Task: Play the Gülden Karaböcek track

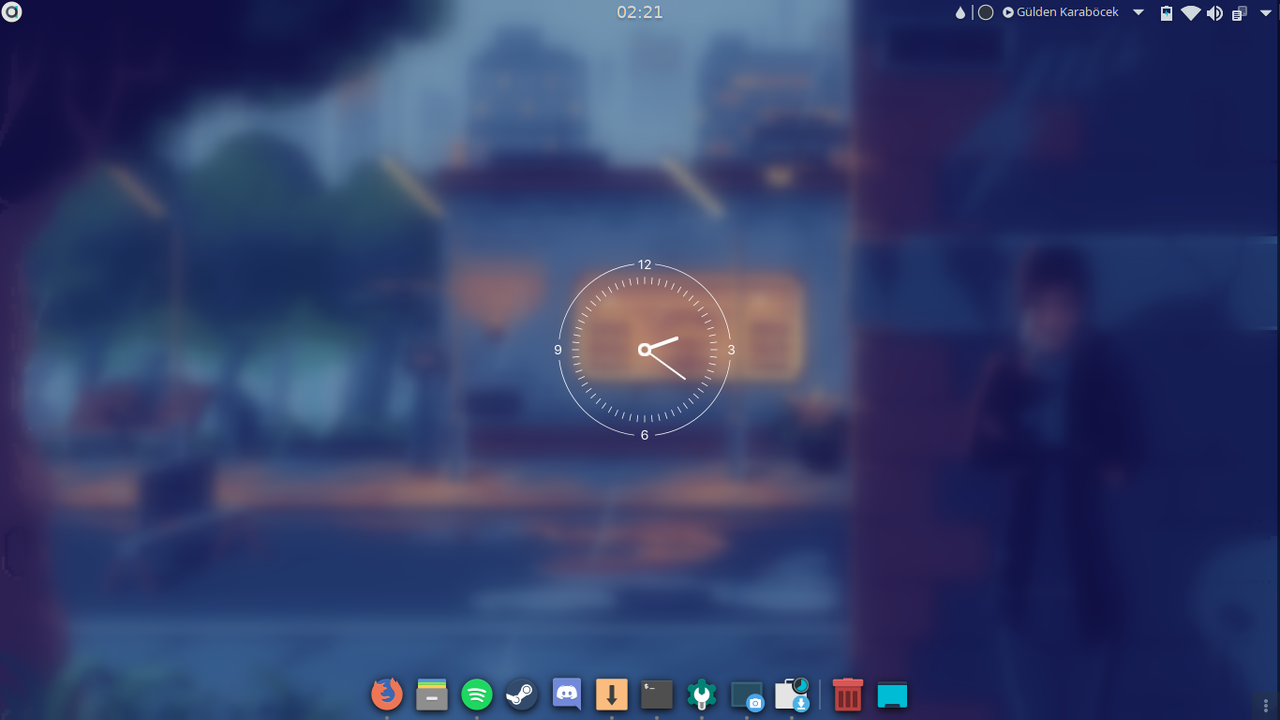Action: 1008,13
